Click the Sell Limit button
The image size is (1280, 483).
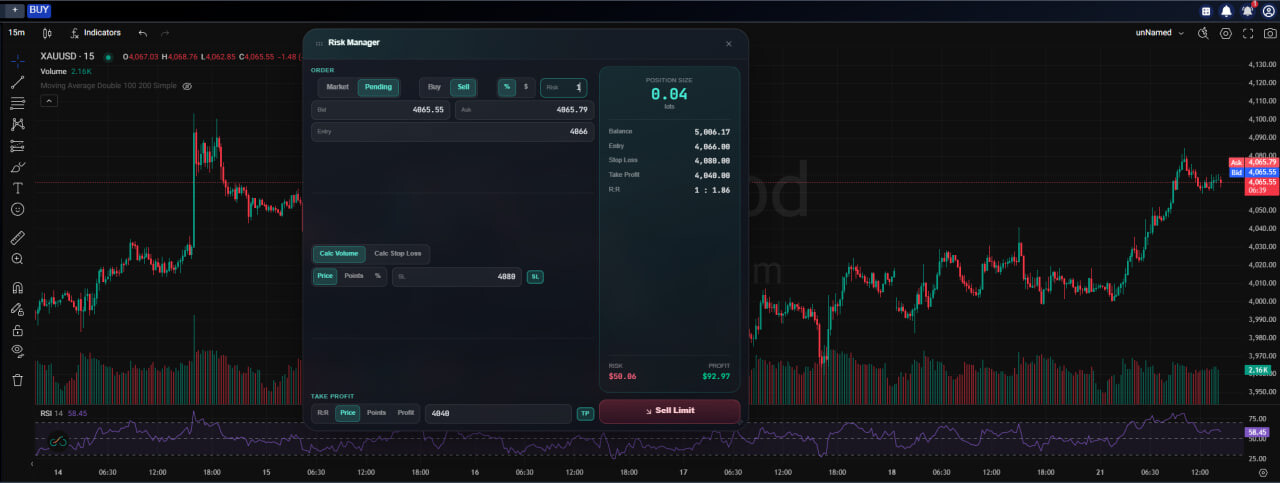click(670, 411)
